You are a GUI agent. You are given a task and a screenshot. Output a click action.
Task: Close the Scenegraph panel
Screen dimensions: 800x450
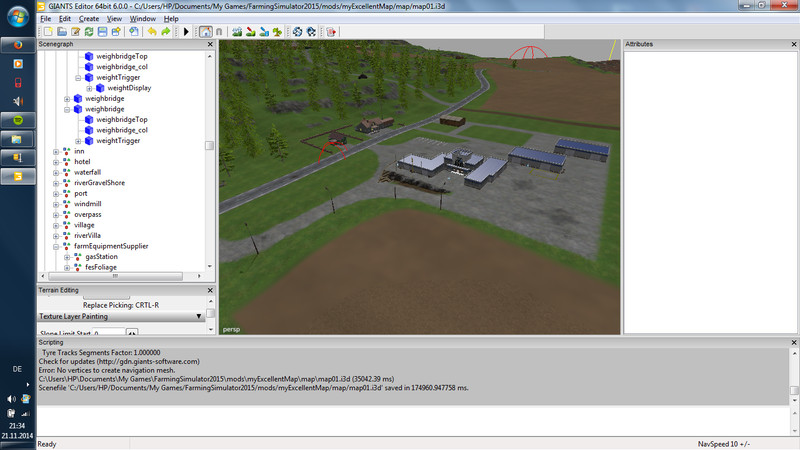[210, 44]
